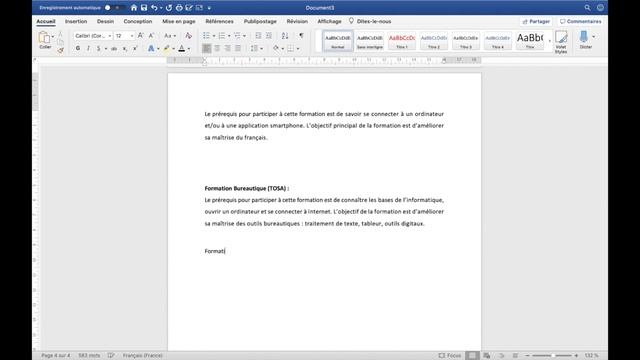
Task: Switch to the Révision tab
Action: coord(297,21)
